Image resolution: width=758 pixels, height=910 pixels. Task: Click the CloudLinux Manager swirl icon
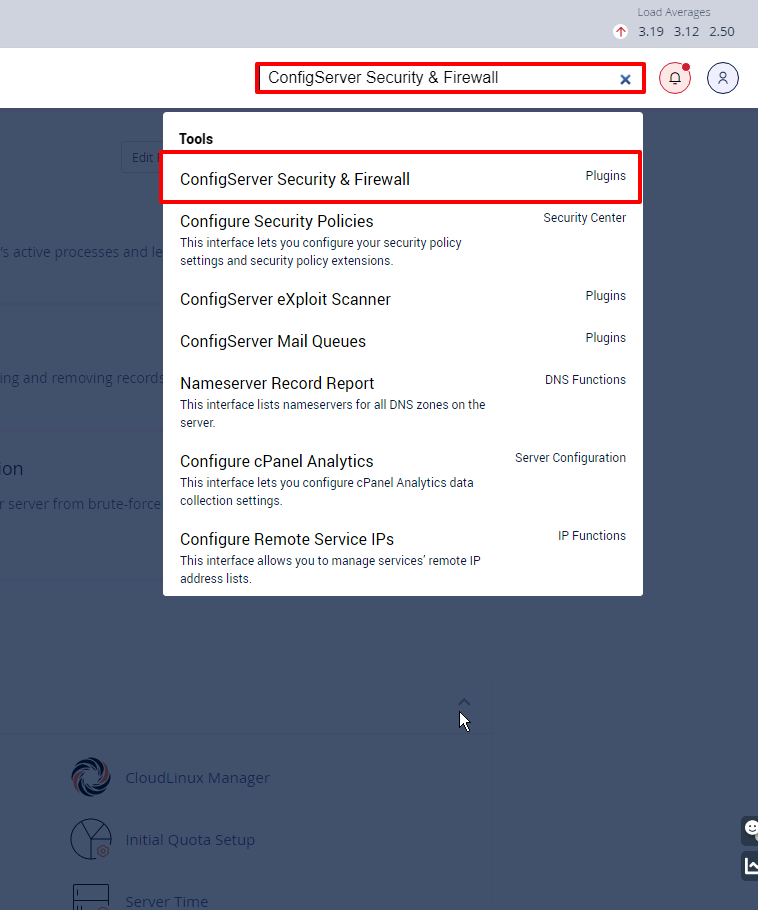91,777
